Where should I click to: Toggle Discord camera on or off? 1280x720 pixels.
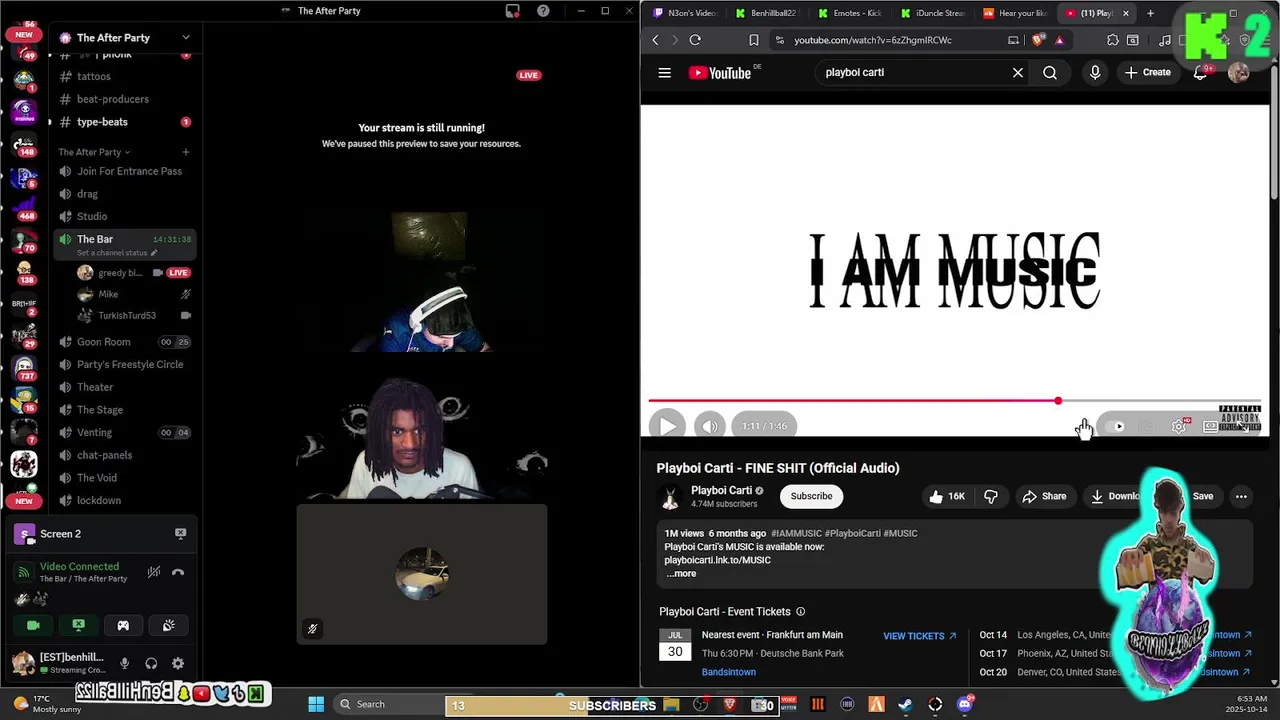33,625
